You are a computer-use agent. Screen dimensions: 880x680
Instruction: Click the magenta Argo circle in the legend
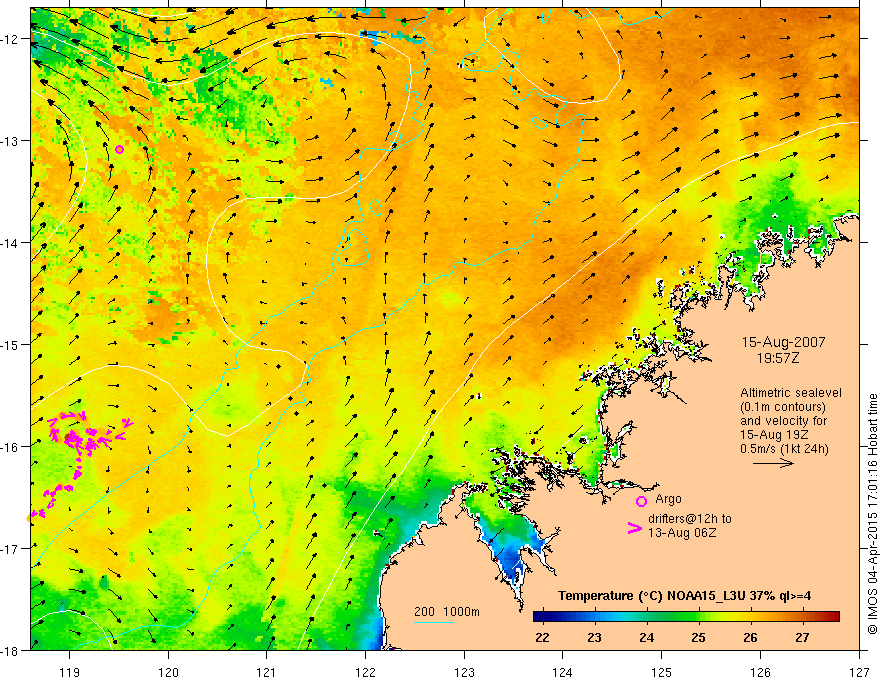tap(641, 501)
